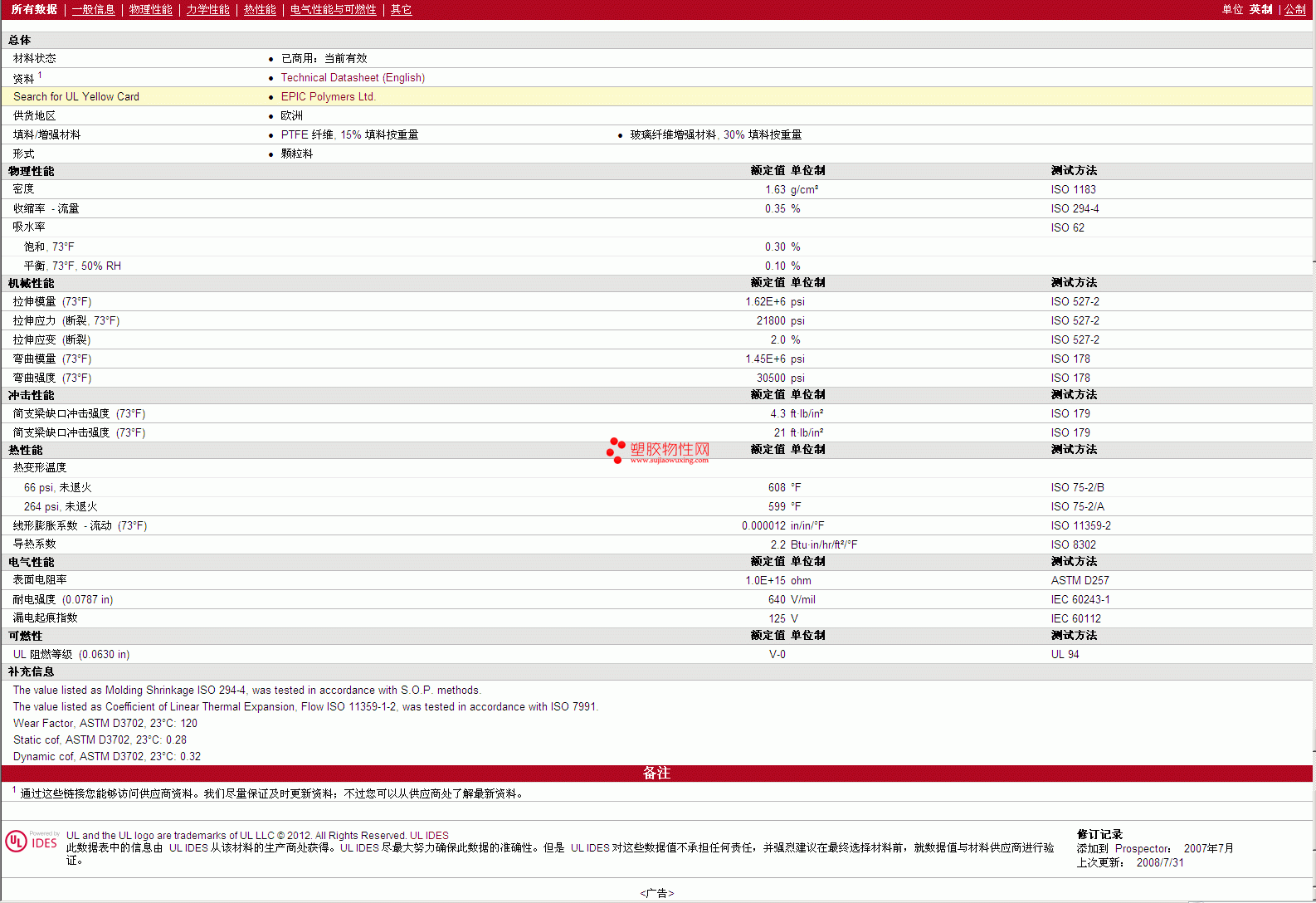Click the www.sujiaowuxing.com watermark URL
Viewport: 1316px width, 903px height.
[669, 460]
